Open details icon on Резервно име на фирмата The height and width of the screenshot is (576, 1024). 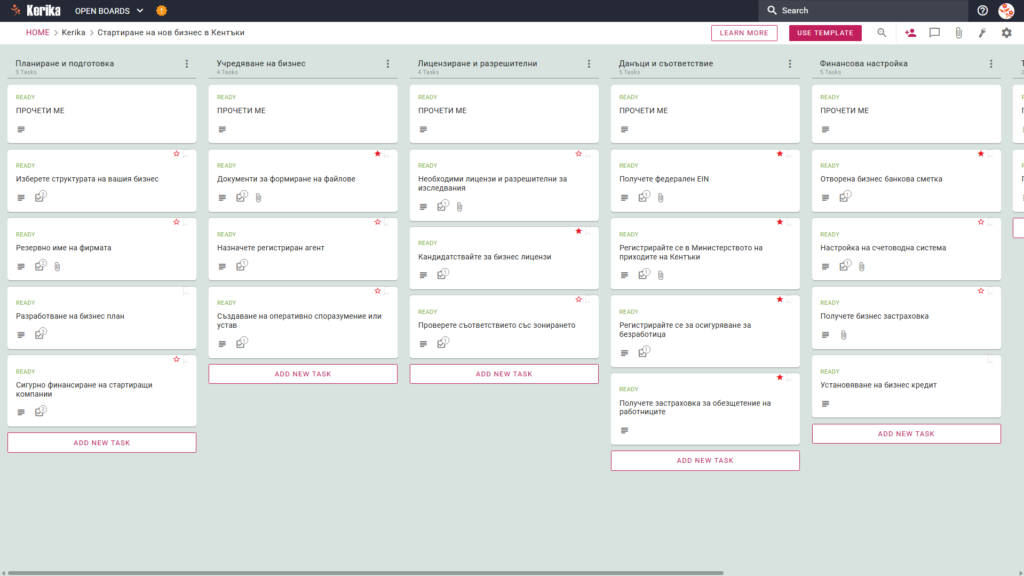pos(21,266)
